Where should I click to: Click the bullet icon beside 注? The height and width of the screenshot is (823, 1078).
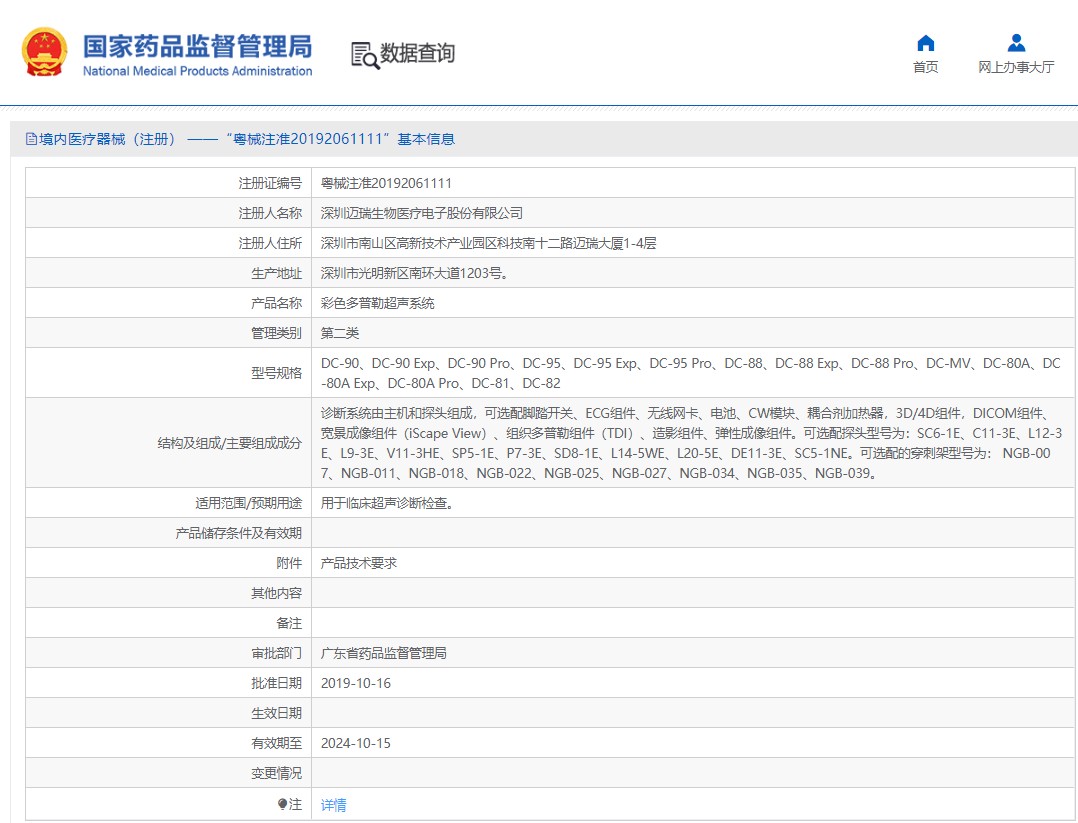pyautogui.click(x=282, y=804)
